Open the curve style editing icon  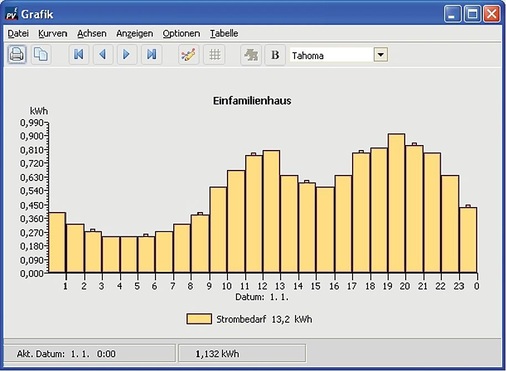point(189,54)
